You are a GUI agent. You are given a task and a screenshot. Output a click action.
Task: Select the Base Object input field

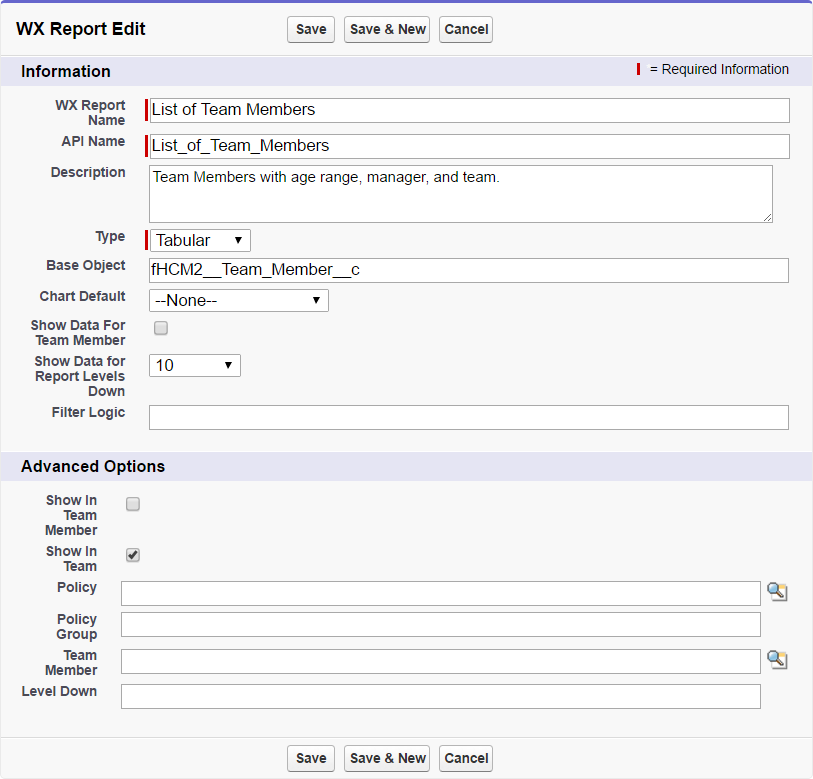click(x=468, y=270)
